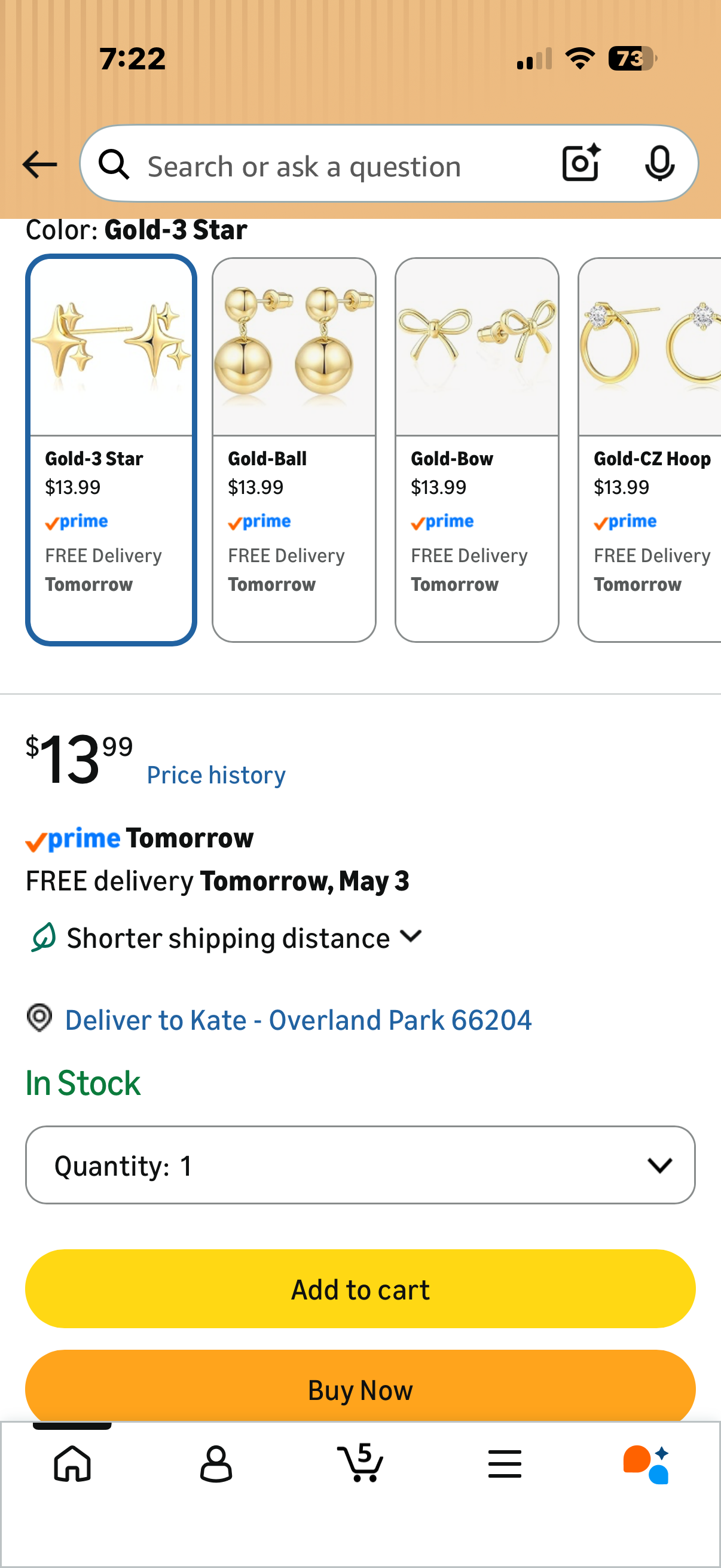
Task: Go to Home tab icon
Action: (x=72, y=1463)
